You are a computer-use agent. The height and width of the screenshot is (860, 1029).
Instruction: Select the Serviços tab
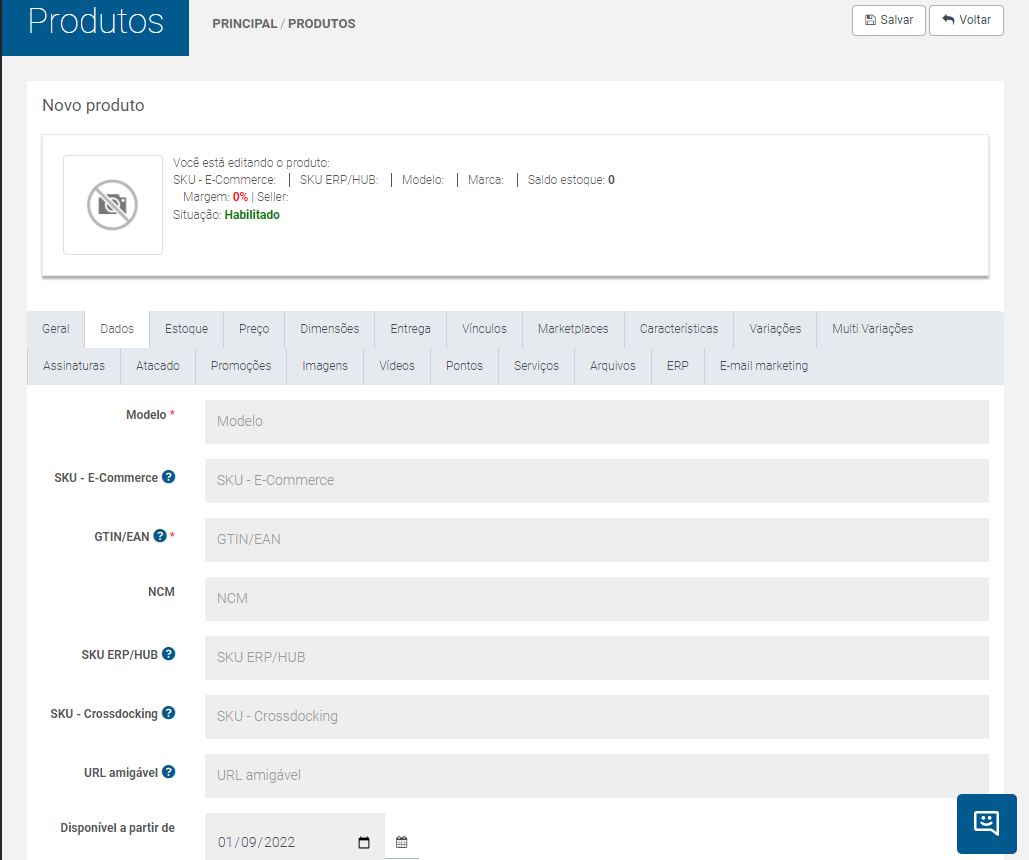point(536,366)
